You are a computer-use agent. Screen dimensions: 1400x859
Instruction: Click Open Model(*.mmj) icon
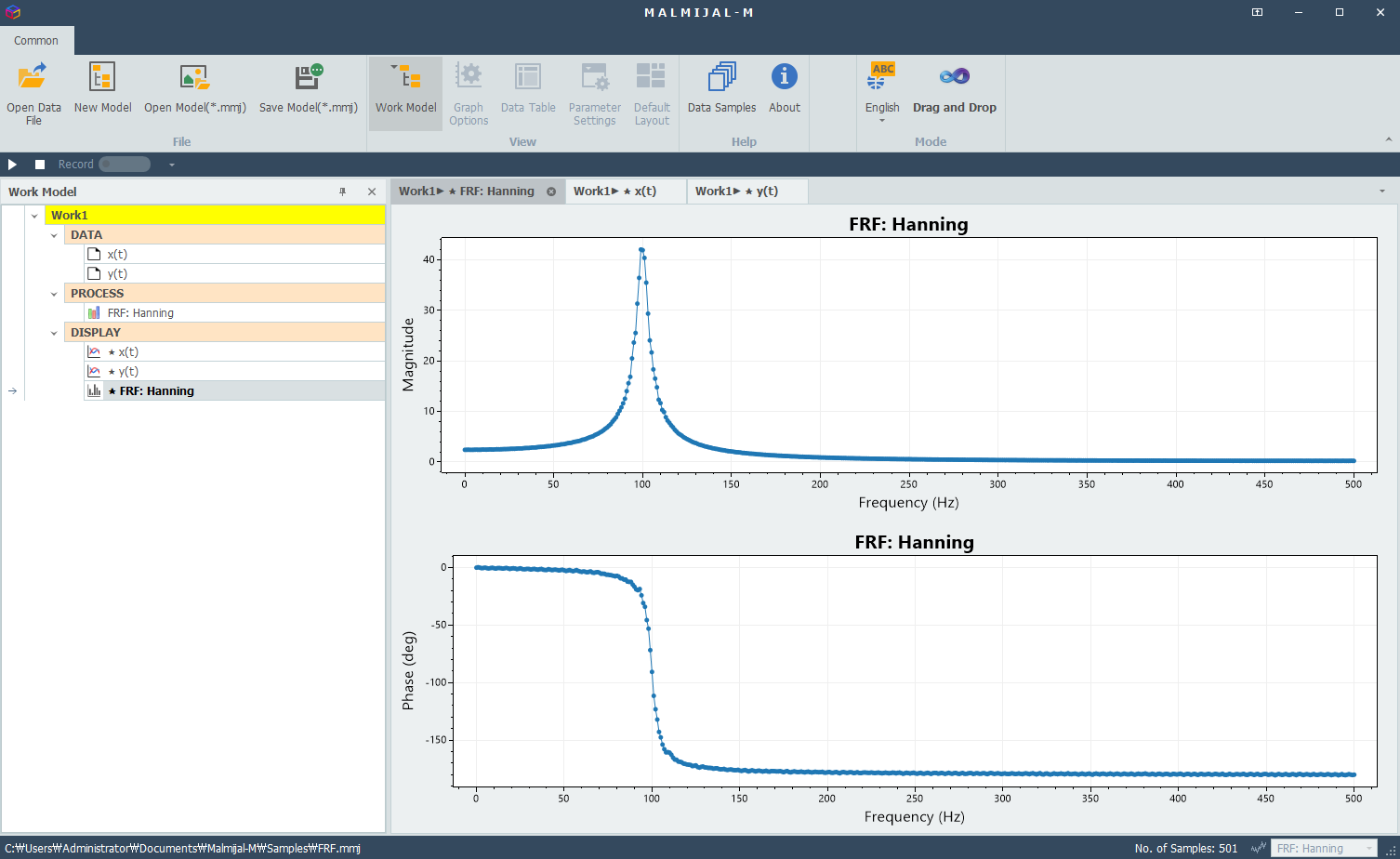194,77
